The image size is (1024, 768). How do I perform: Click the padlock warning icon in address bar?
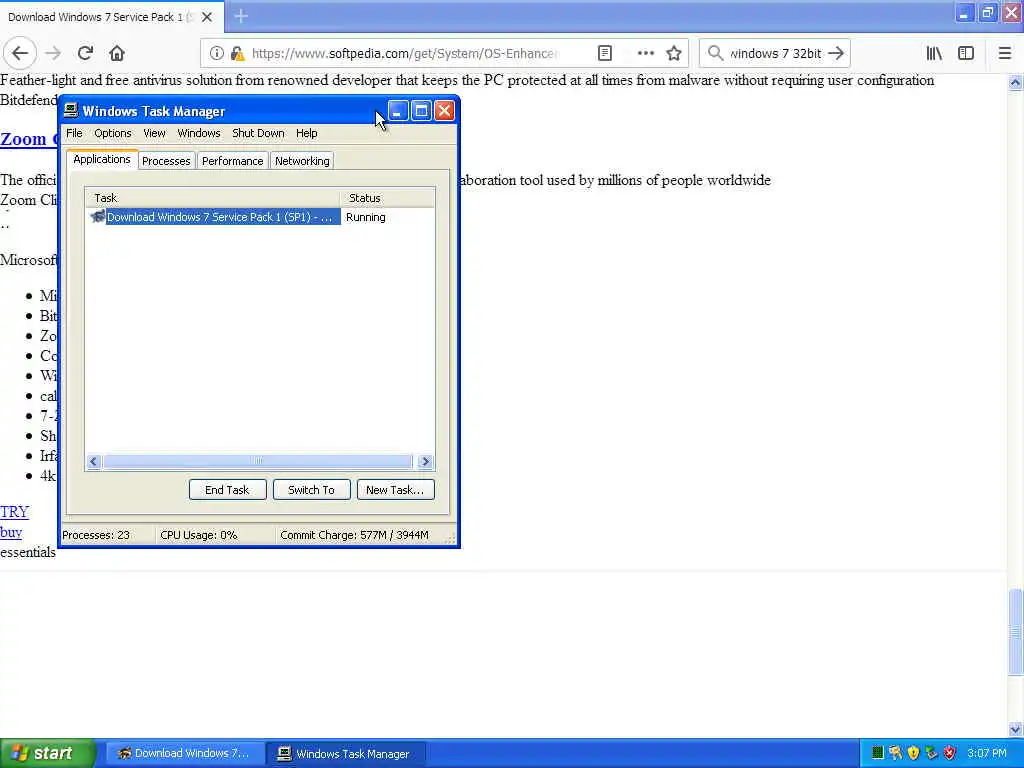(238, 54)
